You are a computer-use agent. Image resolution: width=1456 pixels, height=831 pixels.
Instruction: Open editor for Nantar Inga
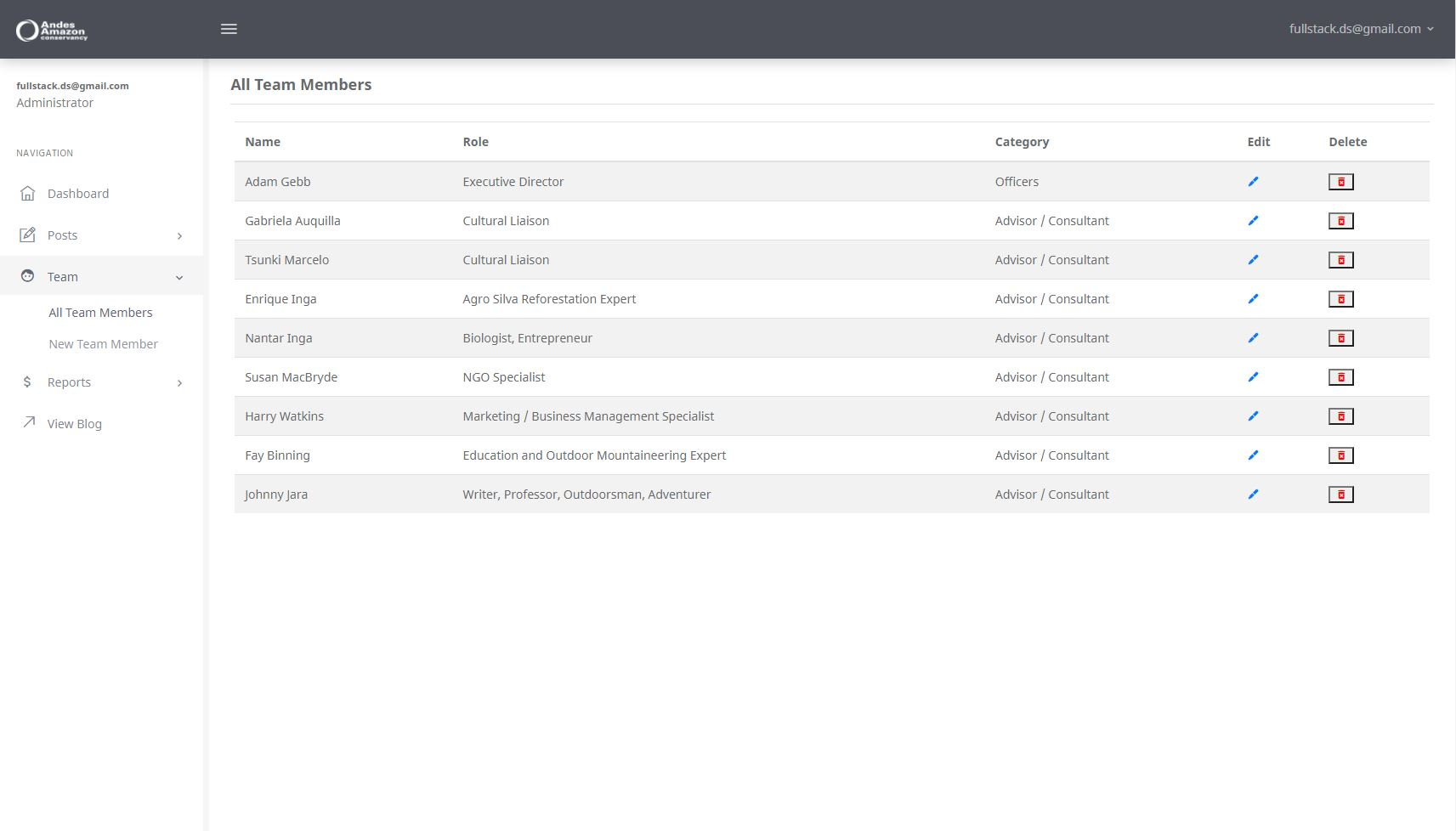(x=1253, y=338)
